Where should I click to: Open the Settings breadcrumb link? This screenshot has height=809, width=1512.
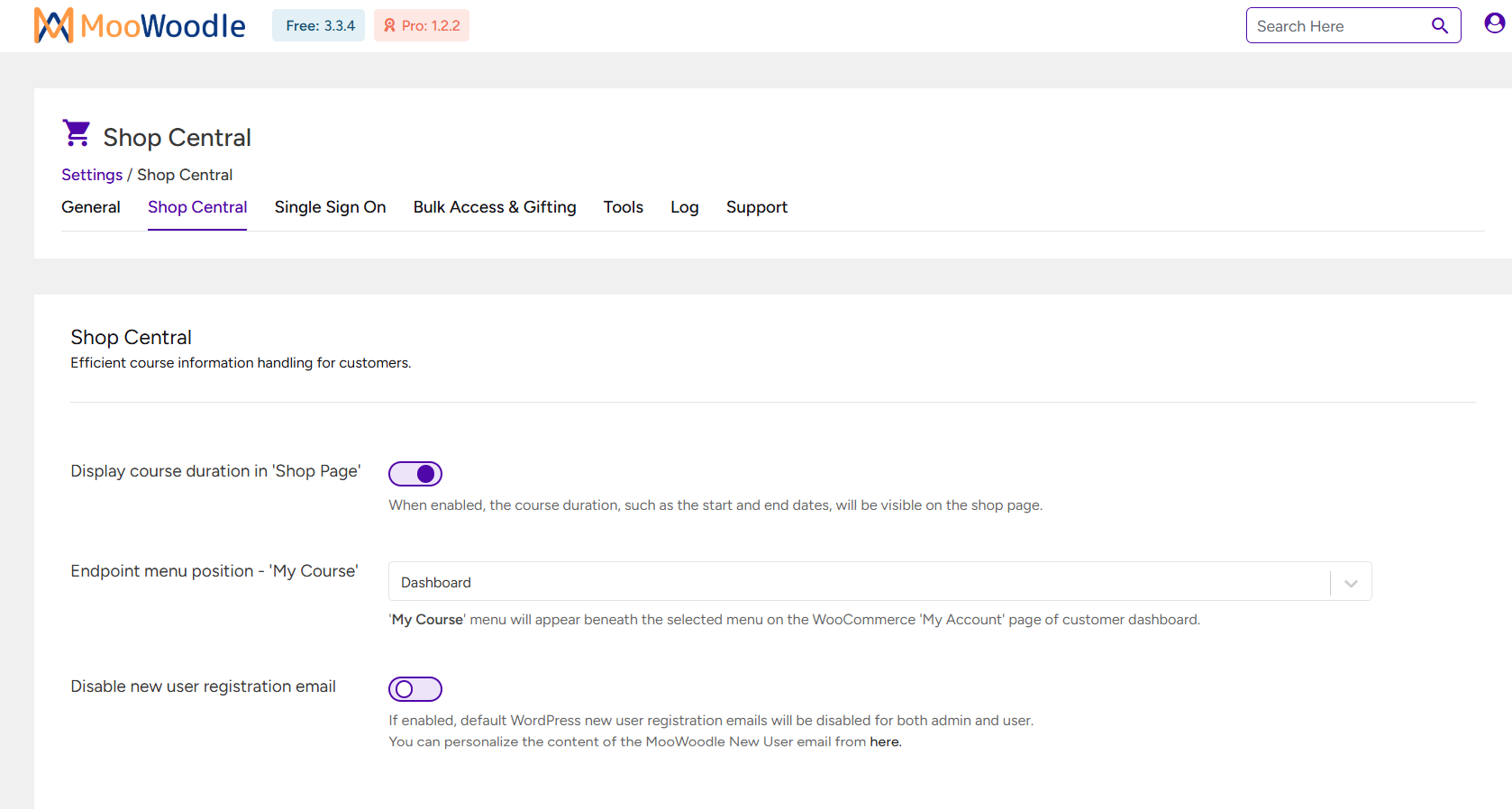click(92, 175)
